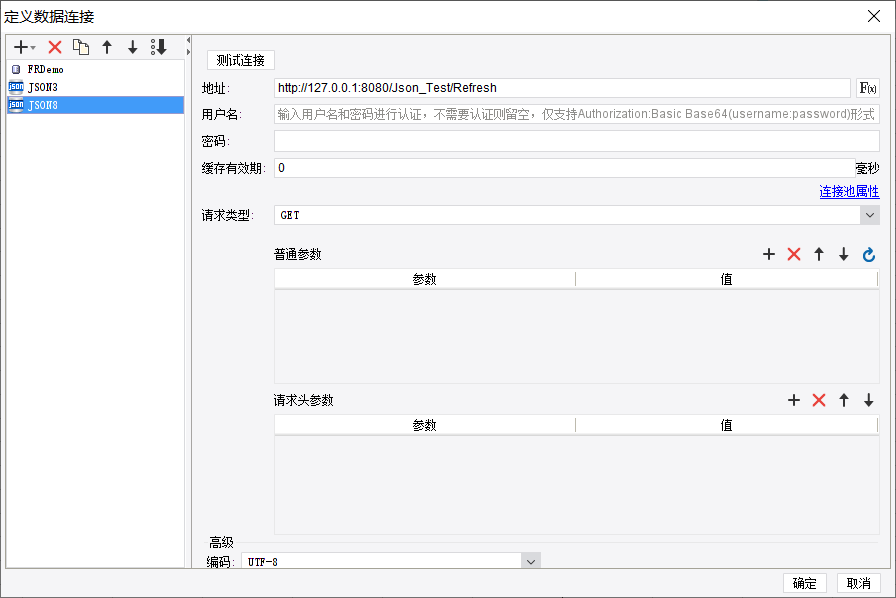Add a row to 请求头参数
Image resolution: width=896 pixels, height=598 pixels.
(x=794, y=400)
